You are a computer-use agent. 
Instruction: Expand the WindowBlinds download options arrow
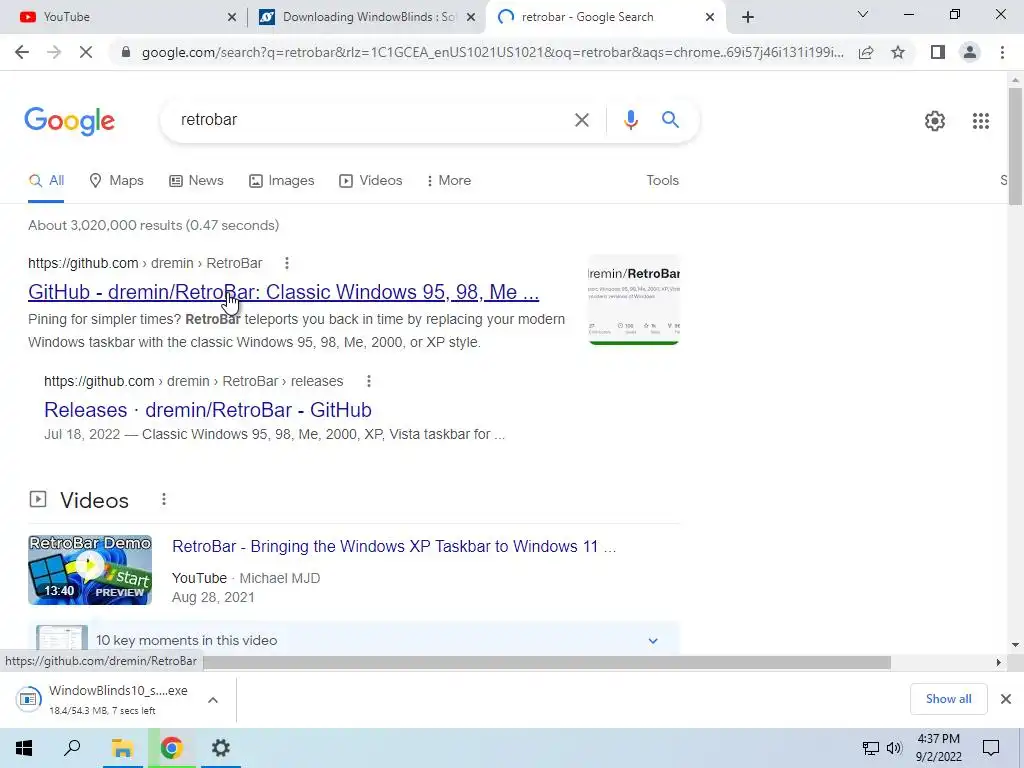(x=212, y=700)
